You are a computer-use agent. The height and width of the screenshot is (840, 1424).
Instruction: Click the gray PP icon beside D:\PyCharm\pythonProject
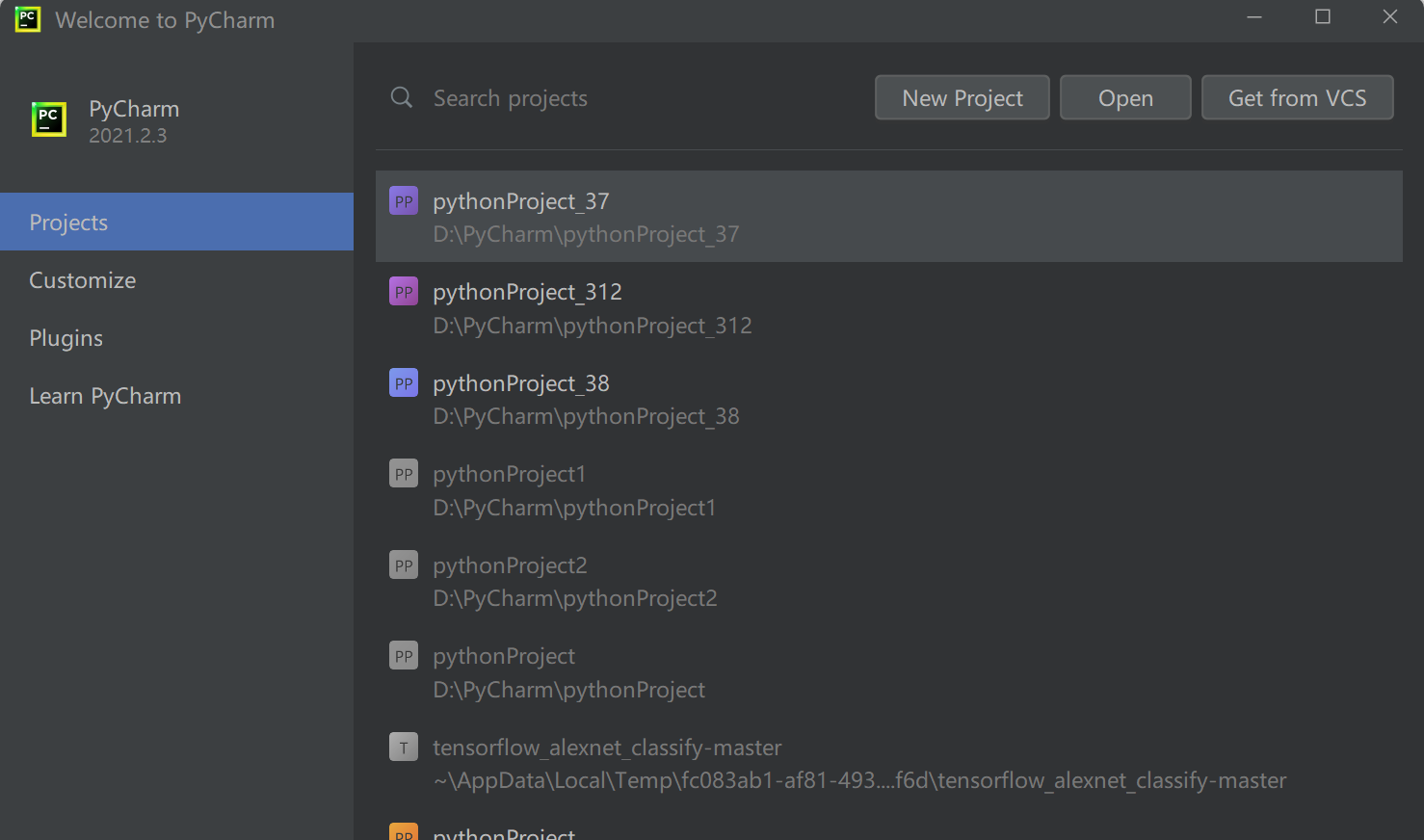pos(404,656)
